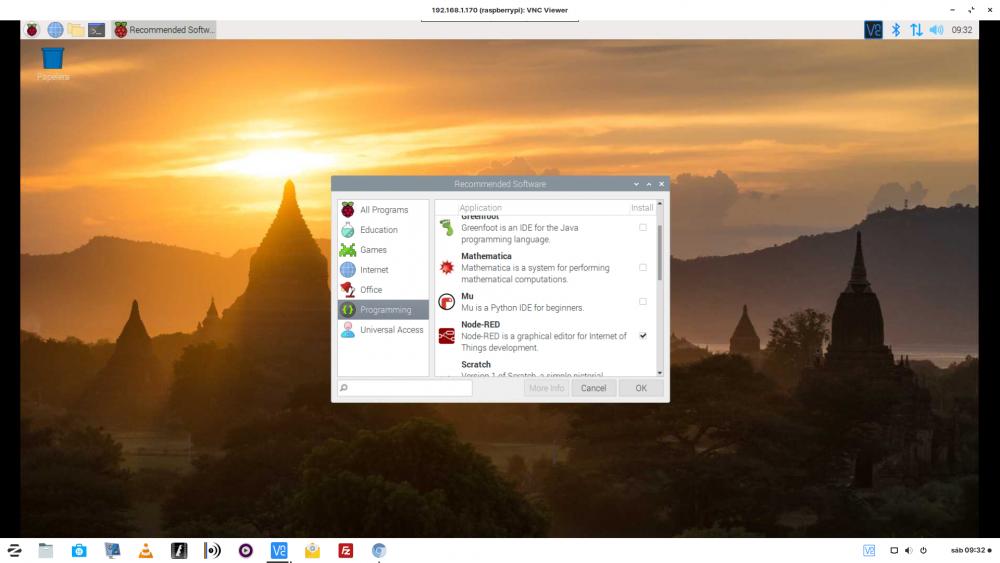Enable the Mathematica install checkbox
This screenshot has height=563, width=1000.
point(643,268)
